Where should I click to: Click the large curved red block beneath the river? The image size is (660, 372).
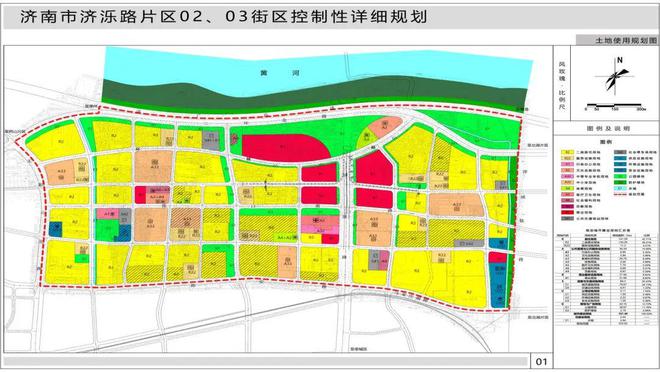point(286,148)
